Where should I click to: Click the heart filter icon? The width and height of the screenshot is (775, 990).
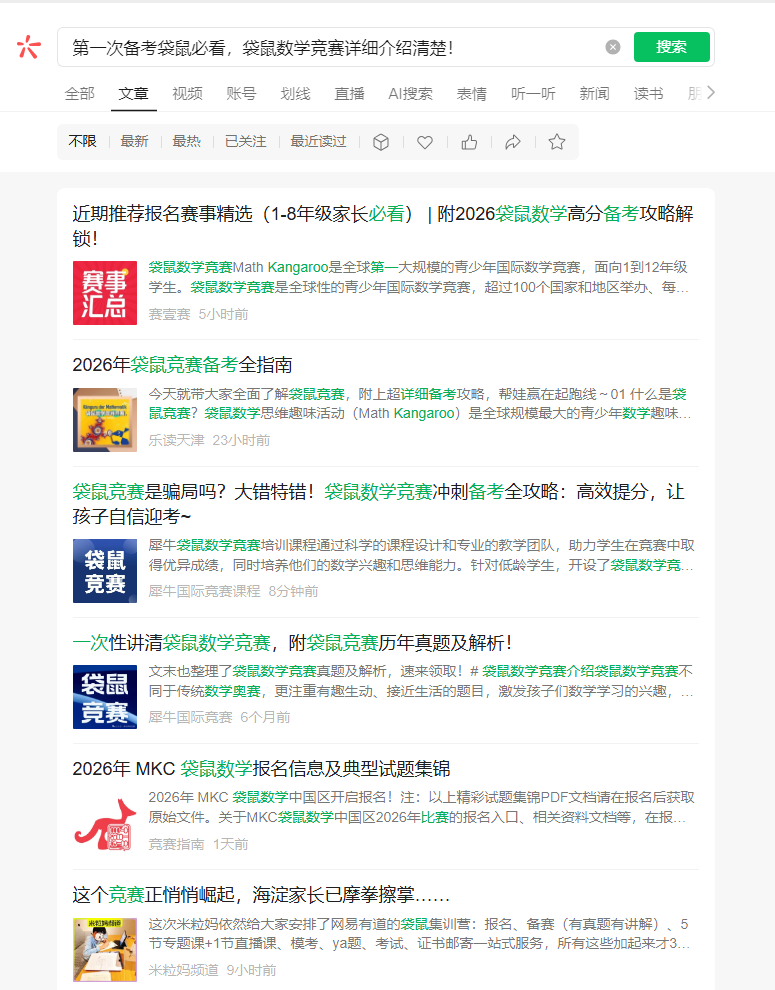click(x=425, y=142)
